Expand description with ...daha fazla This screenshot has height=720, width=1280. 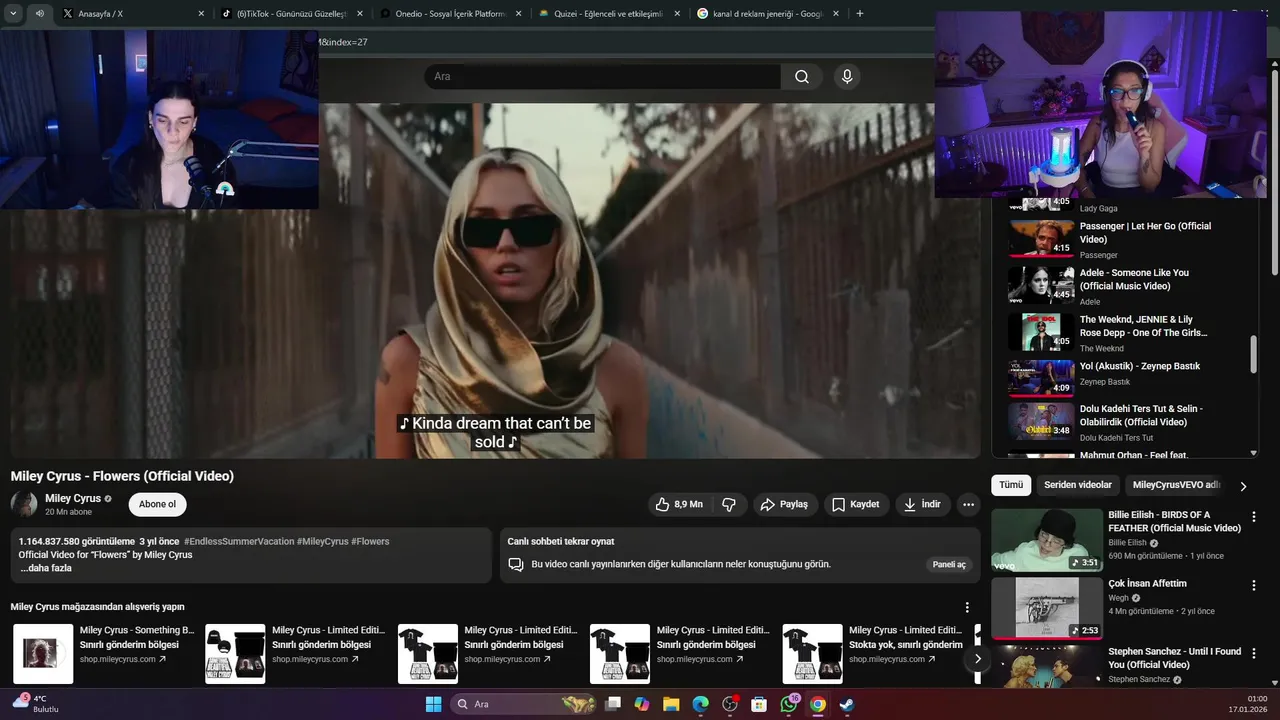46,568
